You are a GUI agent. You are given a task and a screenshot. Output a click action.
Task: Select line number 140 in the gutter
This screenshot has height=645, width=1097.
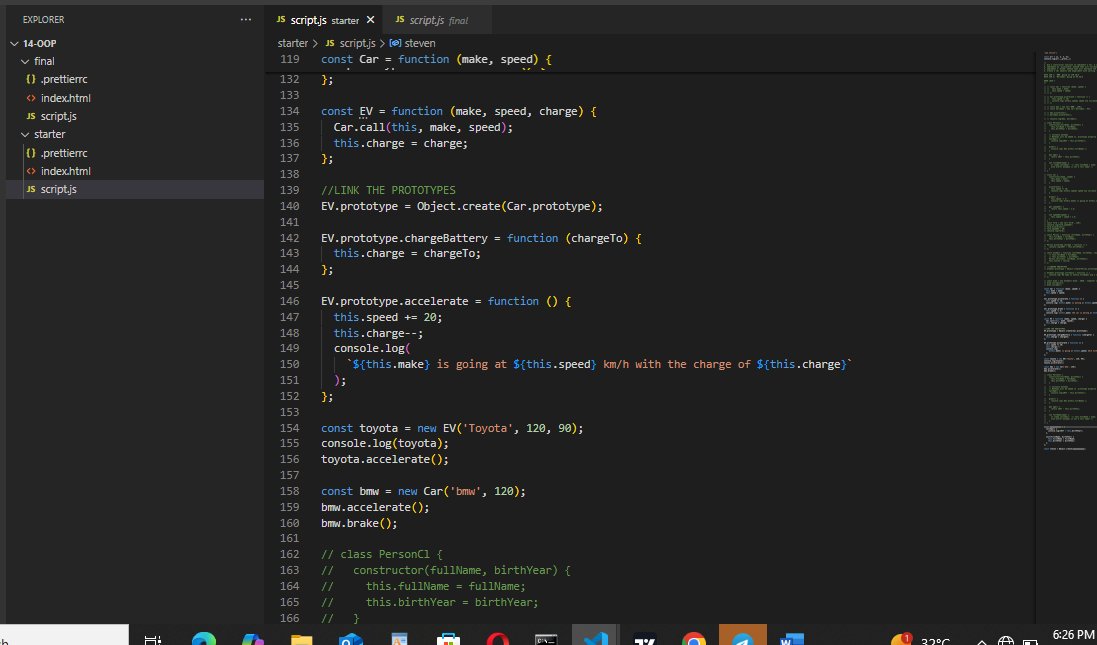289,206
